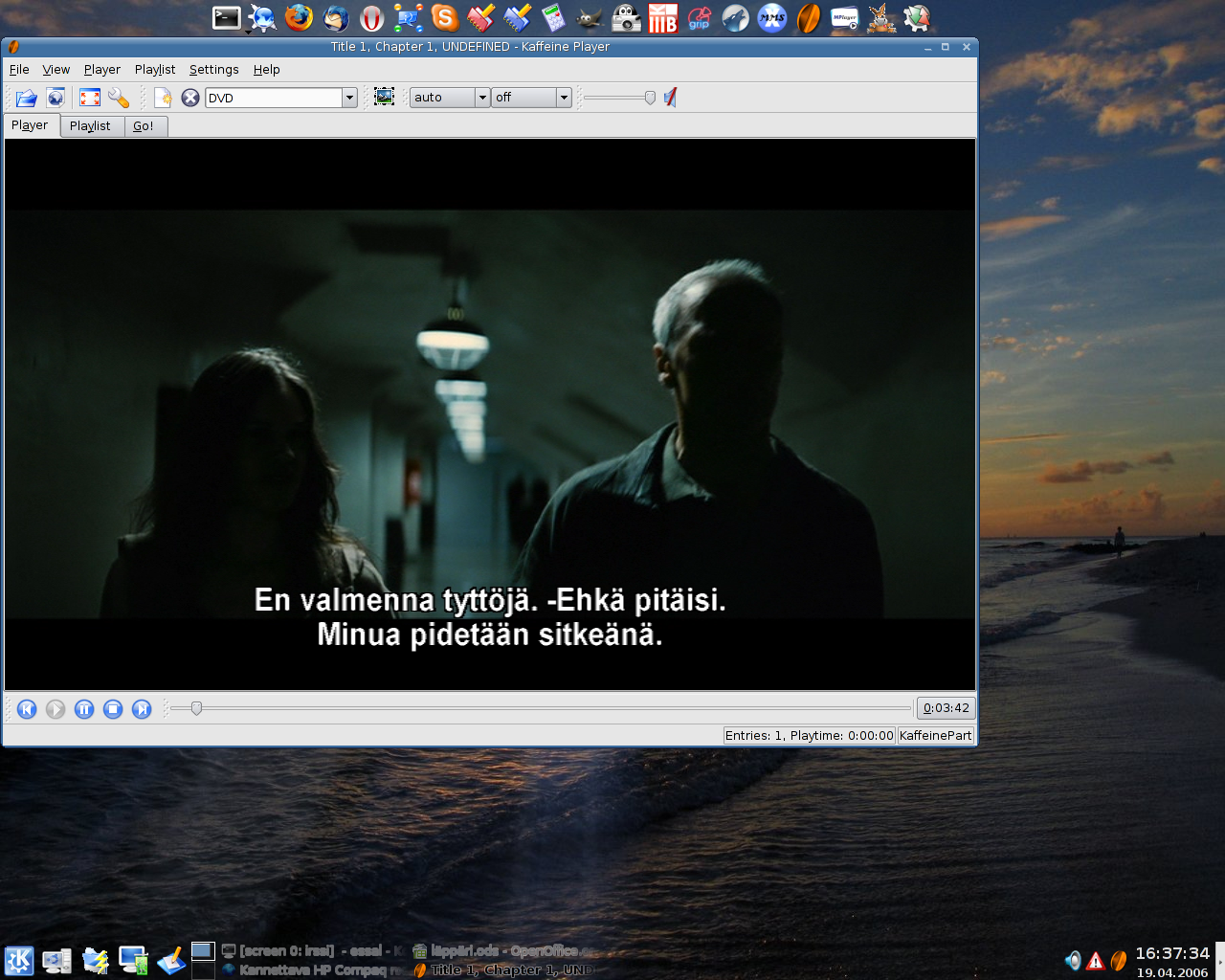
Task: Open the audio channel 'auto' dropdown
Action: click(x=449, y=98)
